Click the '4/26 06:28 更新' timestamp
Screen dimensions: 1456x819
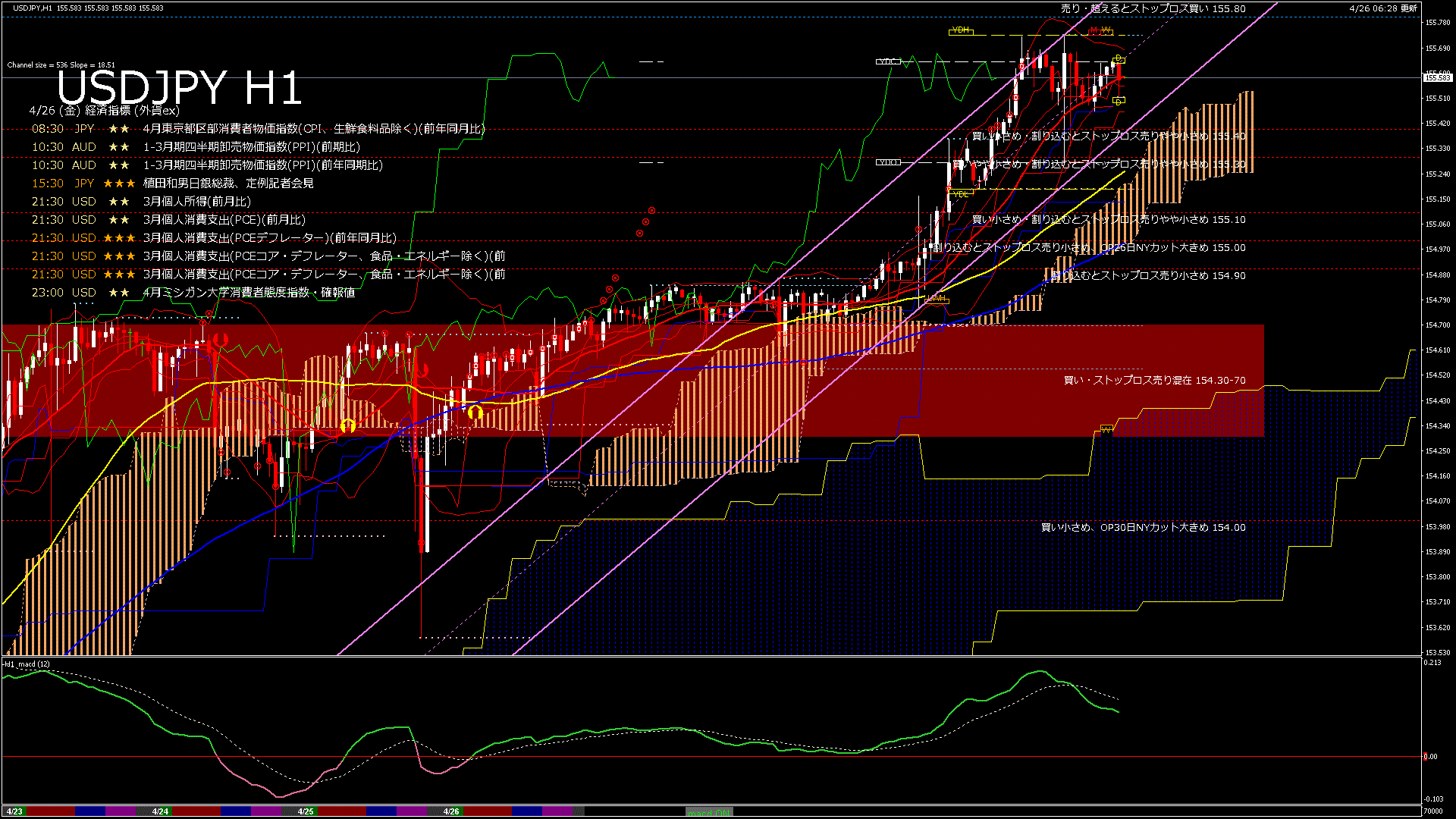coord(1383,8)
